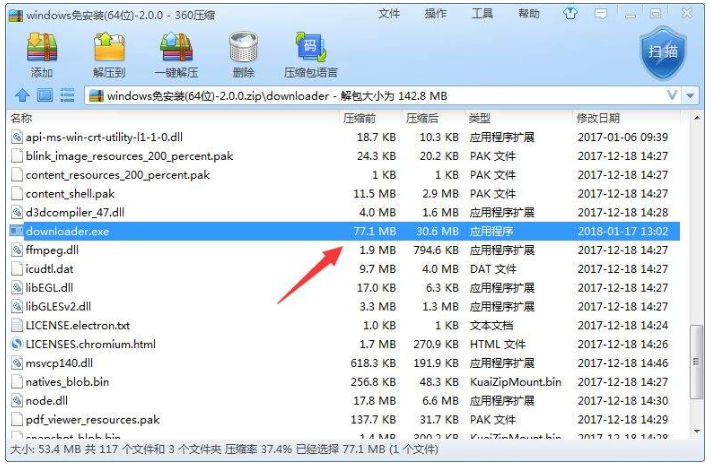Viewport: 711px width, 466px height.
Task: Select libGLESv2.dll file name
Action: 58,306
